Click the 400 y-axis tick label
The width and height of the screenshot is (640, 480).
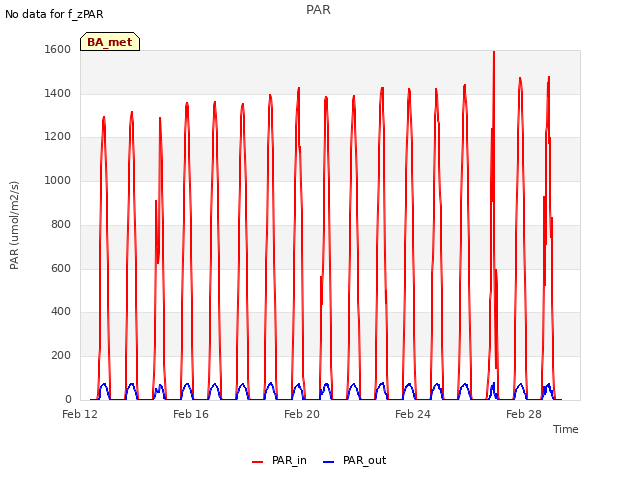coord(61,311)
